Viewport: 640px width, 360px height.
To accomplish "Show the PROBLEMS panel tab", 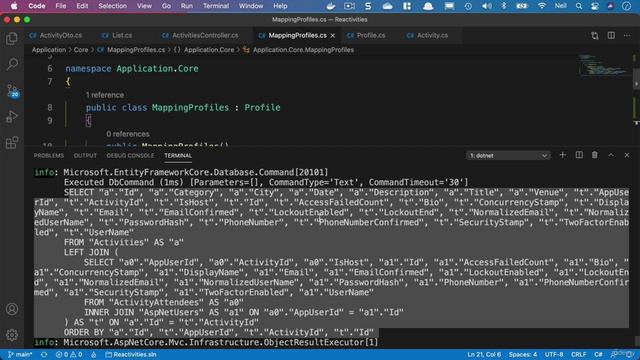I will point(49,156).
